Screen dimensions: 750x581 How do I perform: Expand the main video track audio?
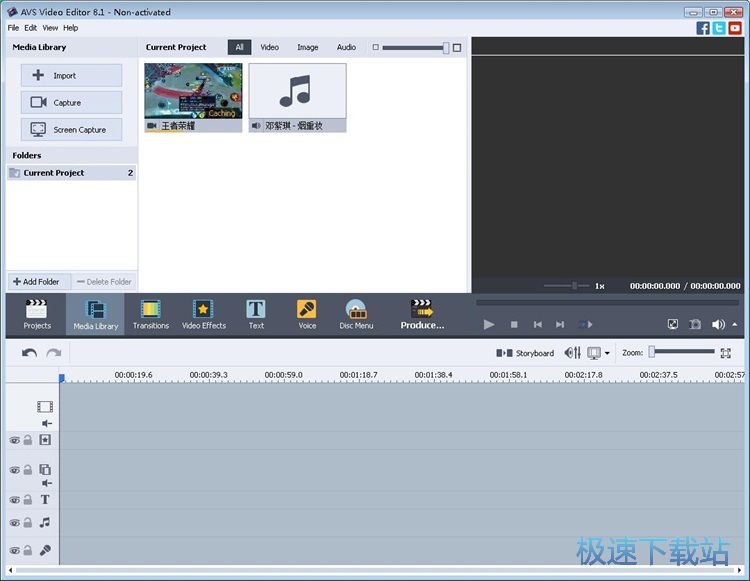pyautogui.click(x=47, y=423)
